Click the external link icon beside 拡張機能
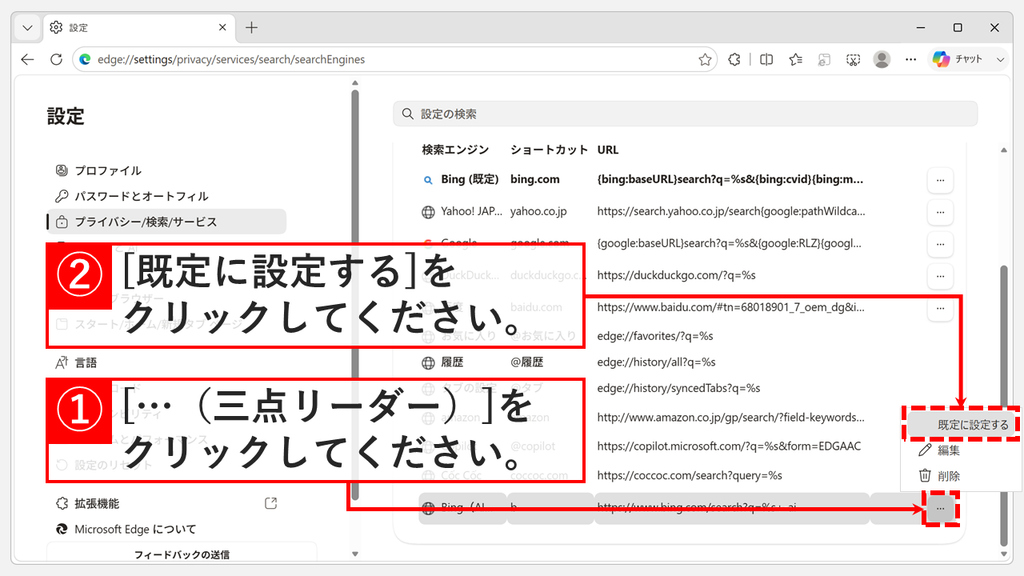Viewport: 1024px width, 576px height. pos(271,504)
